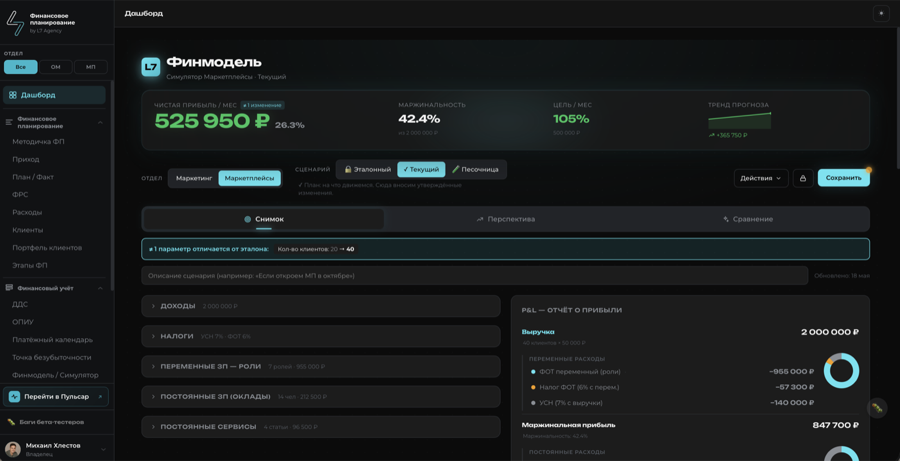Click the donut chart for variable expenses

click(x=841, y=371)
